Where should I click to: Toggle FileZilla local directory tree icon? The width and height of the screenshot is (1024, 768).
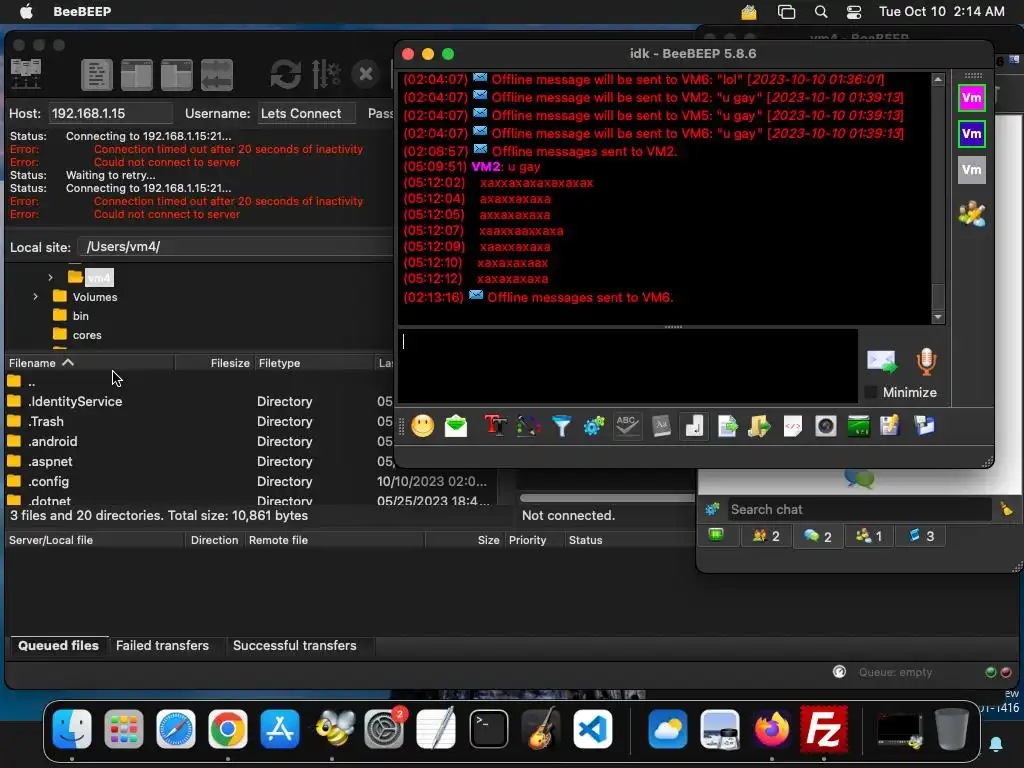pyautogui.click(x=136, y=74)
